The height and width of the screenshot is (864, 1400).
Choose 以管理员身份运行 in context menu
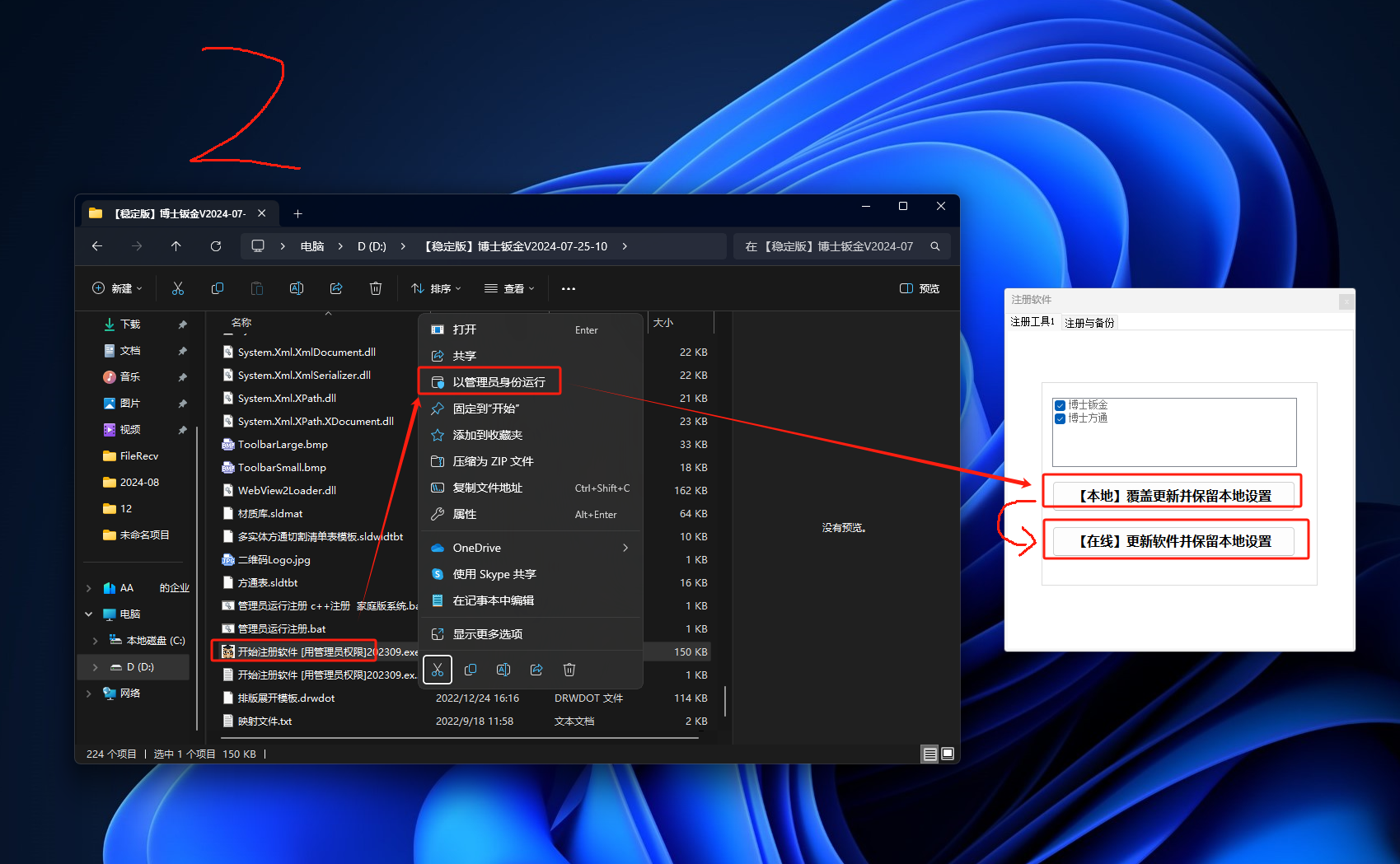[x=530, y=382]
